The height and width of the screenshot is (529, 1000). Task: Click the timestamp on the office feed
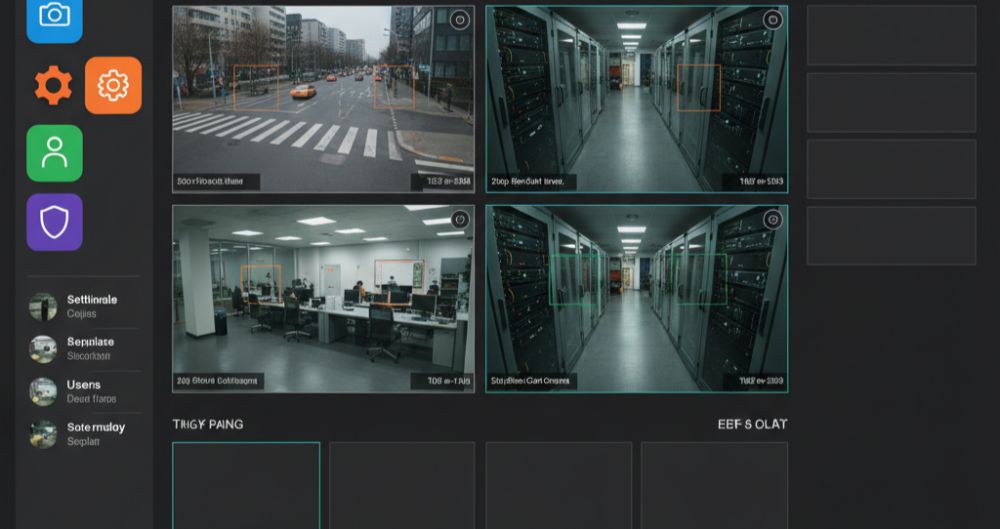[442, 382]
